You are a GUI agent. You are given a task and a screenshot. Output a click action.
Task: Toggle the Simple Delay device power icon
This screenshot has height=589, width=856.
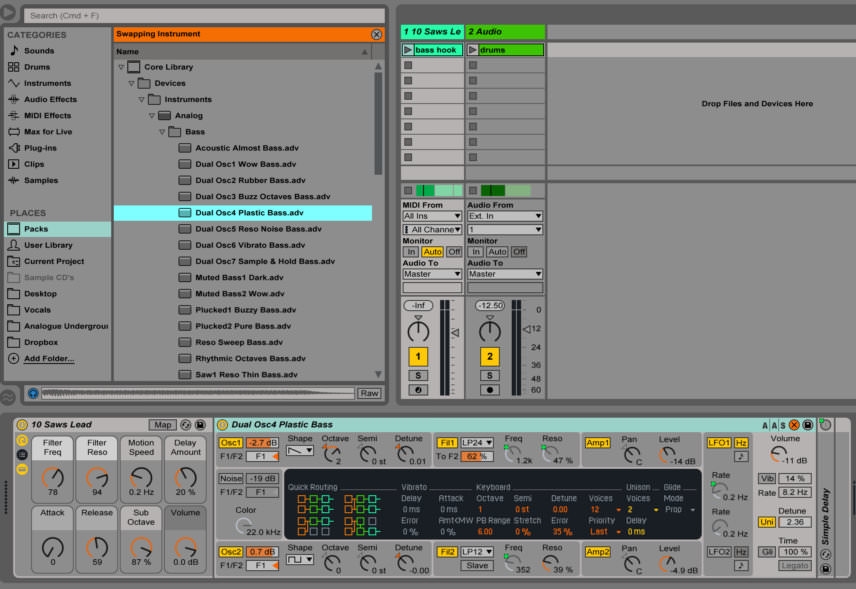coord(825,425)
